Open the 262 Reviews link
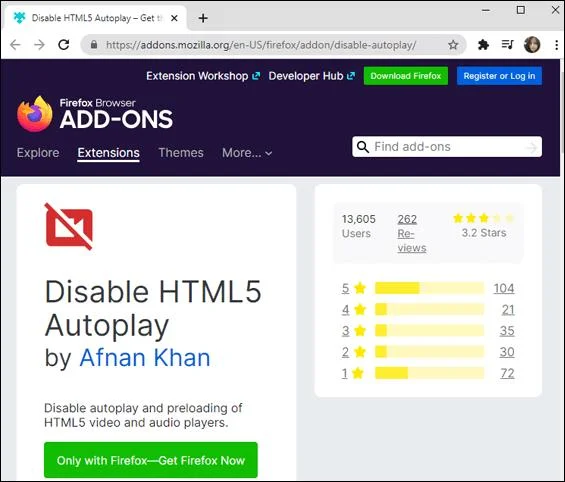Screen dimensions: 565x482 412,233
